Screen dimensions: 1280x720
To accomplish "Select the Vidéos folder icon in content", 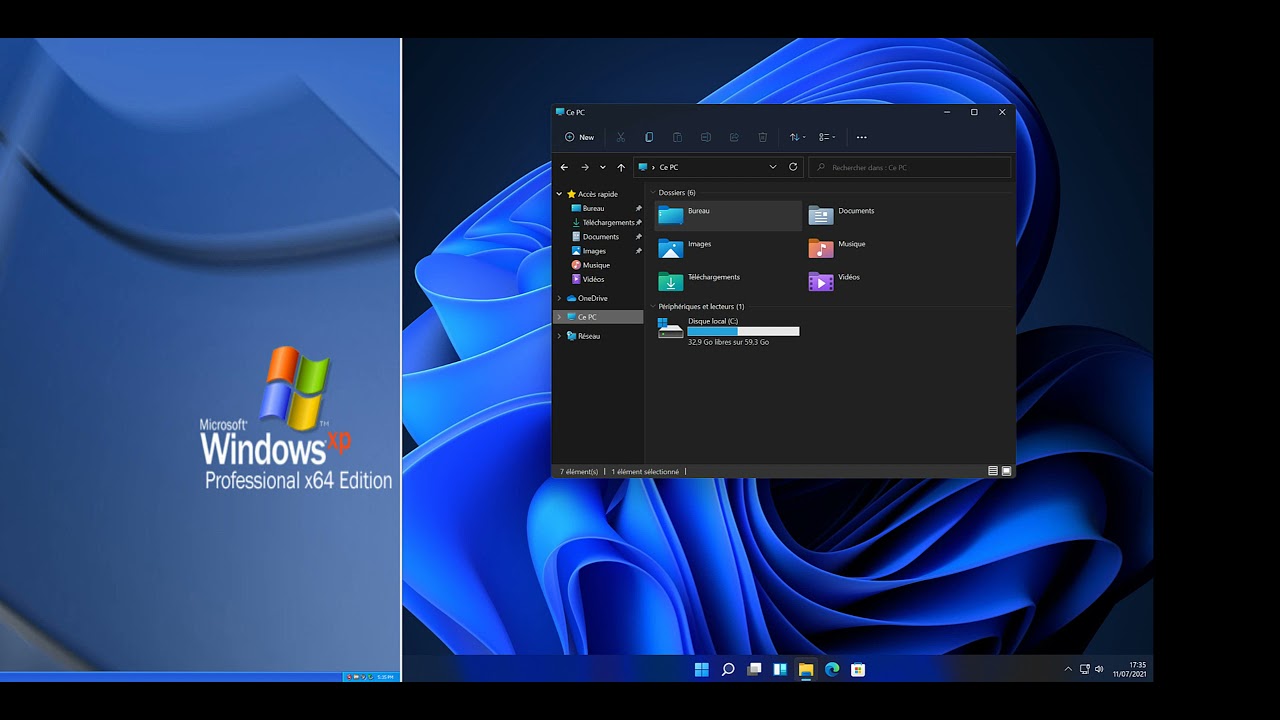I will [x=821, y=281].
